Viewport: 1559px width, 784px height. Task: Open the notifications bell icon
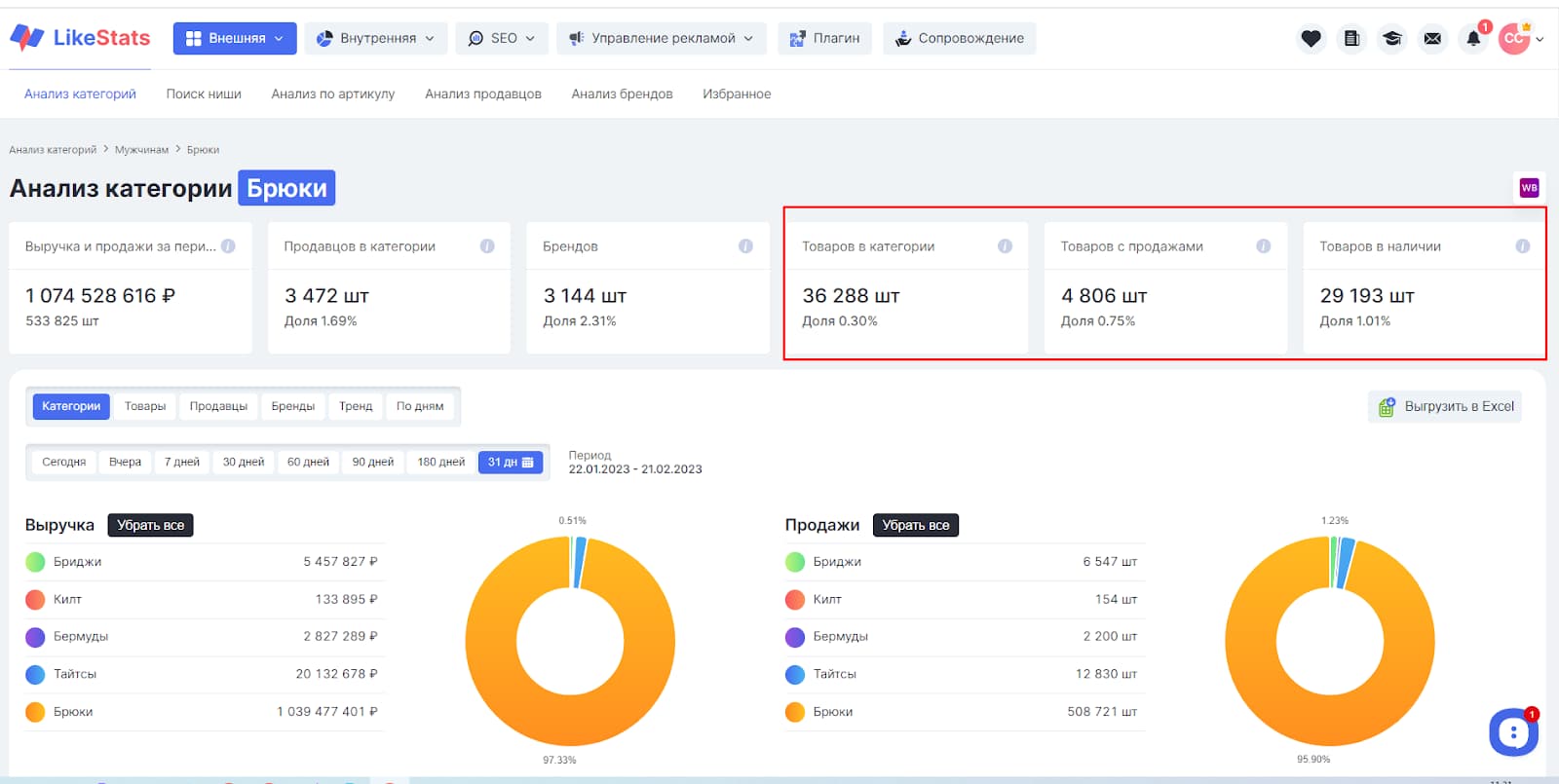(x=1473, y=39)
